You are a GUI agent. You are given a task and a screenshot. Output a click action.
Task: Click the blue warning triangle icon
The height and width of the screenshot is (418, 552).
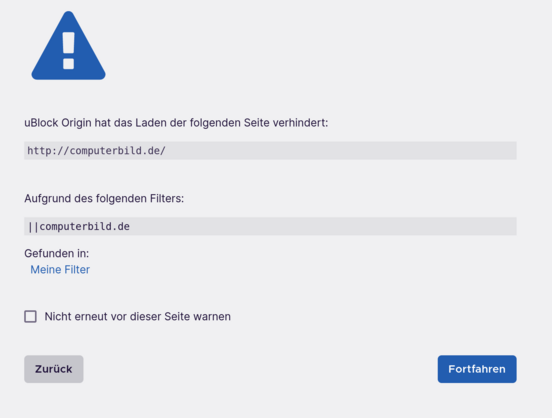(x=68, y=45)
